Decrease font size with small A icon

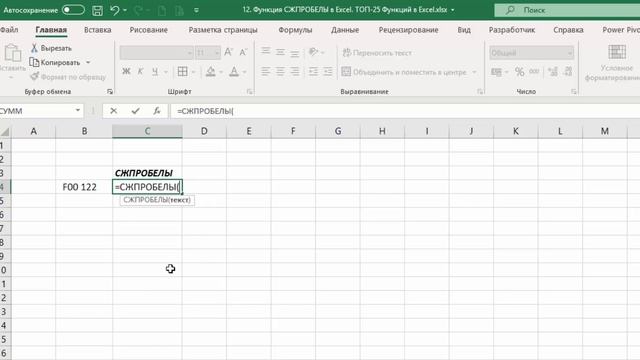[x=243, y=52]
